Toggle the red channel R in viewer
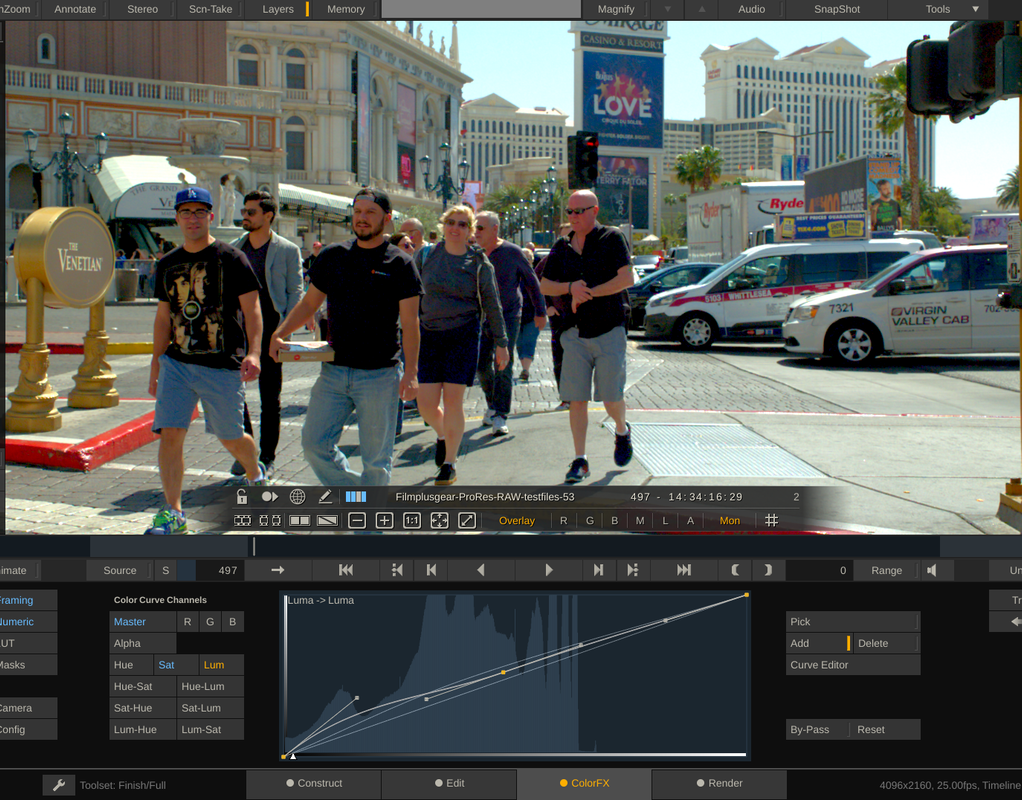Image resolution: width=1022 pixels, height=800 pixels. (564, 520)
